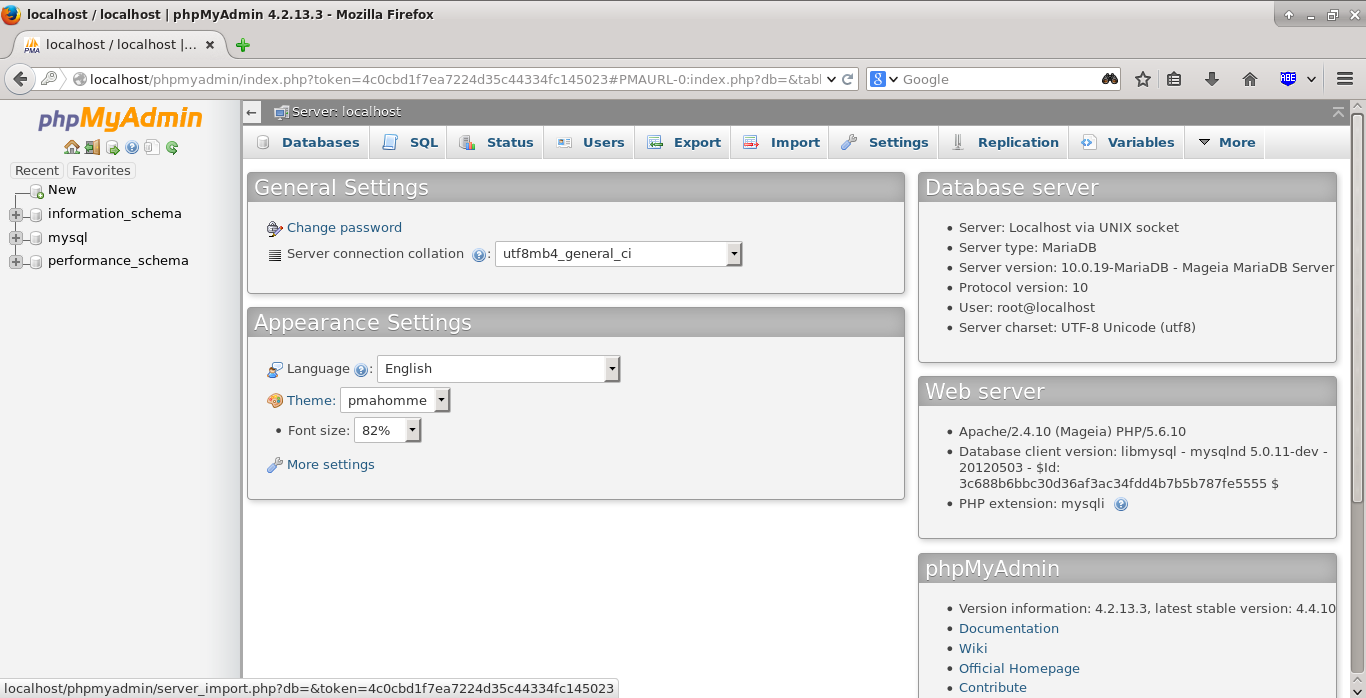Viewport: 1366px width, 698px height.
Task: Open the Contribute link
Action: (993, 688)
